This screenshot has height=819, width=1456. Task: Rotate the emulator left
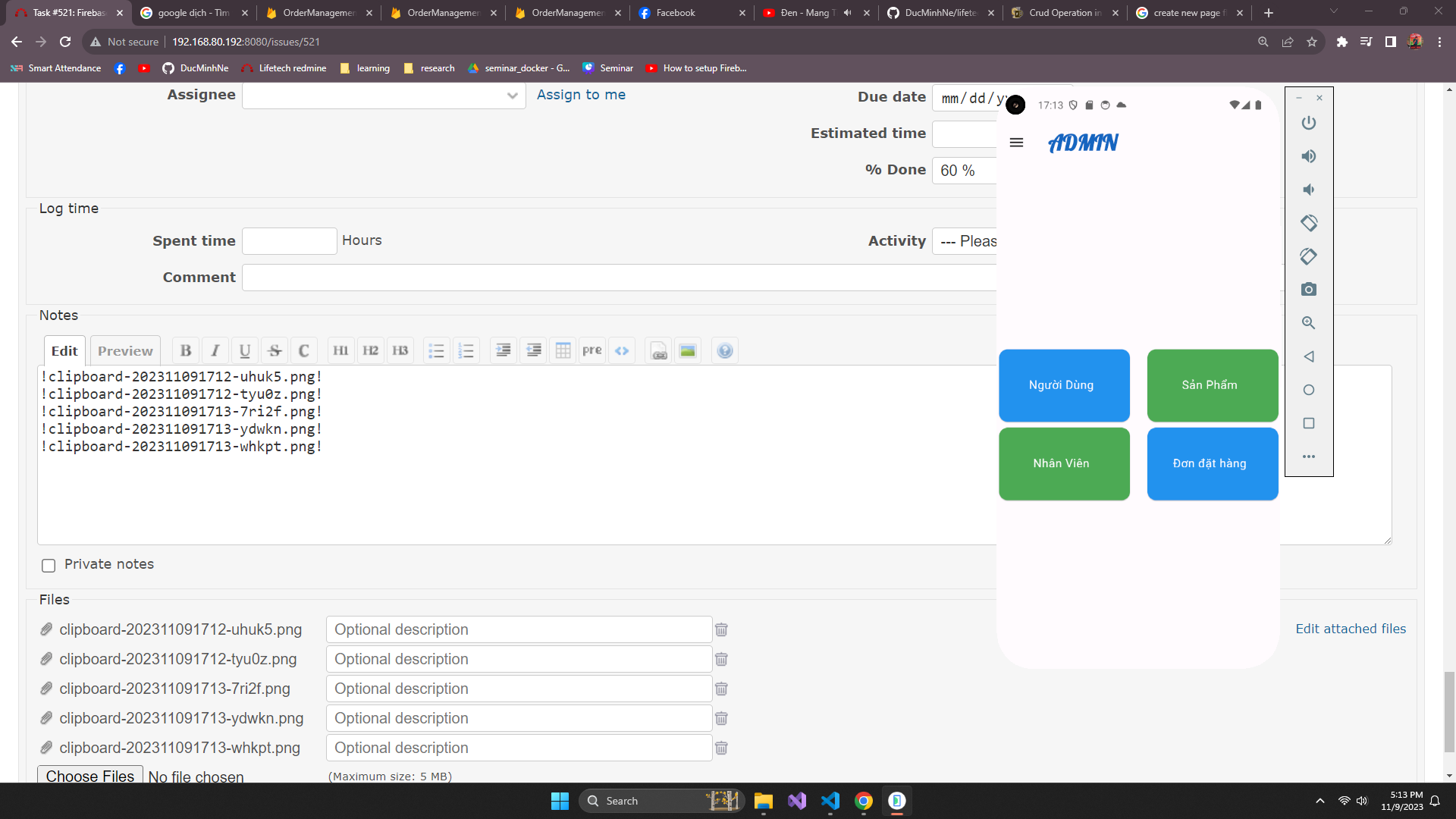coord(1309,223)
